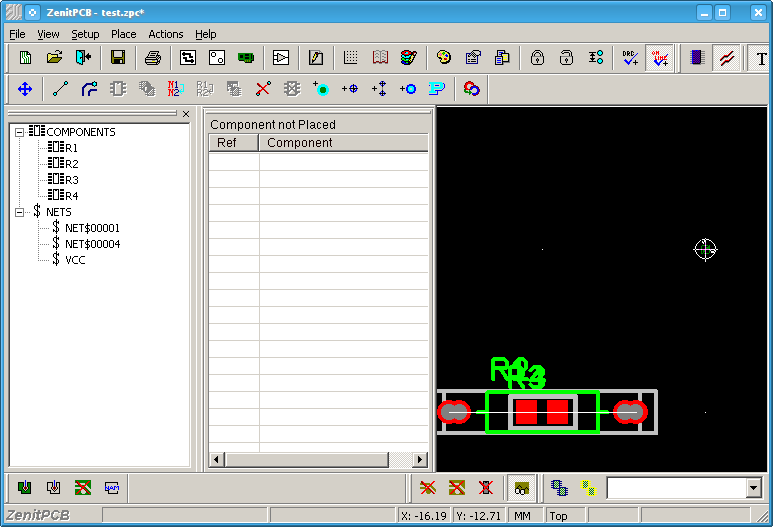Click the green chip place component icon

click(24, 488)
